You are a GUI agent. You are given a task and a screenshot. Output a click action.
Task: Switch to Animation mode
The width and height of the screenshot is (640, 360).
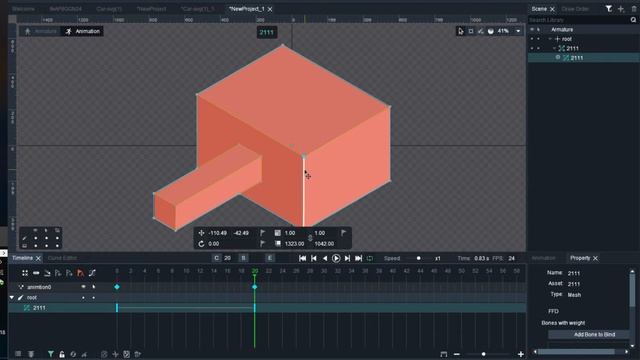click(x=82, y=31)
